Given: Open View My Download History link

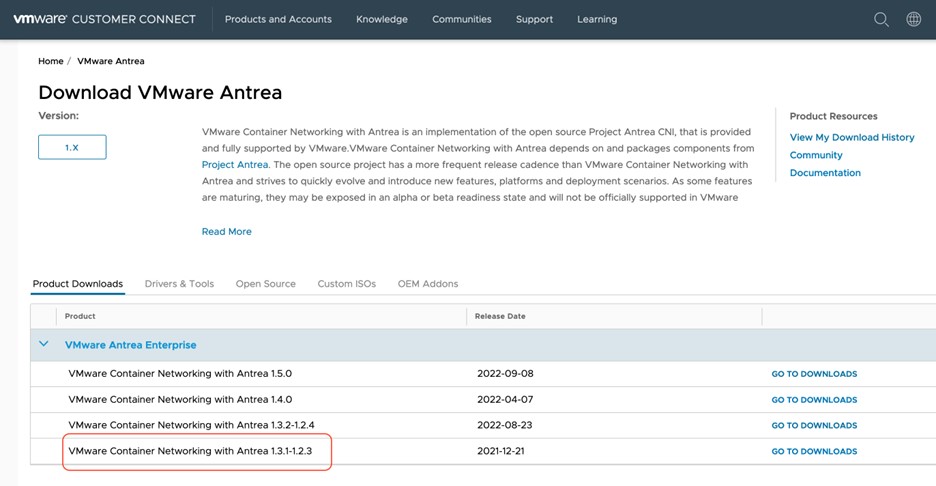Looking at the screenshot, I should 851,137.
